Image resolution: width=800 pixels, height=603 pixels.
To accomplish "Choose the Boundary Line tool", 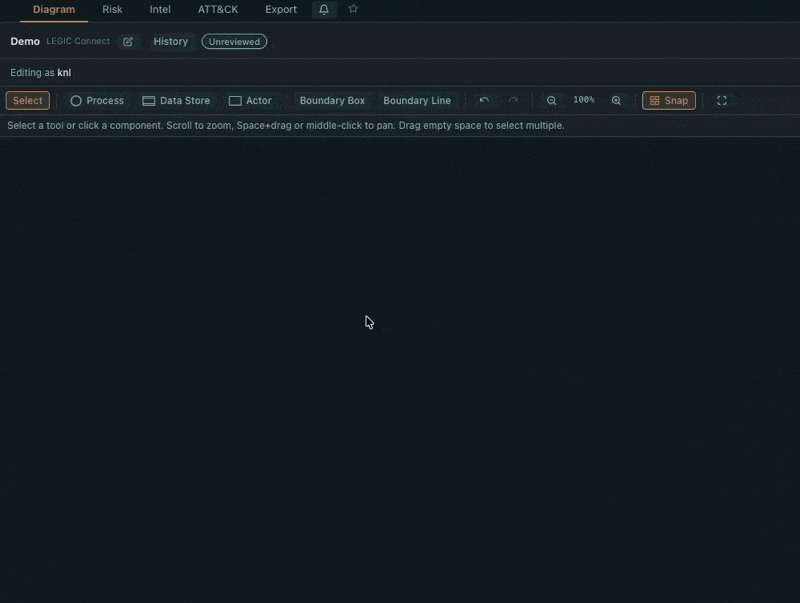I will (417, 100).
